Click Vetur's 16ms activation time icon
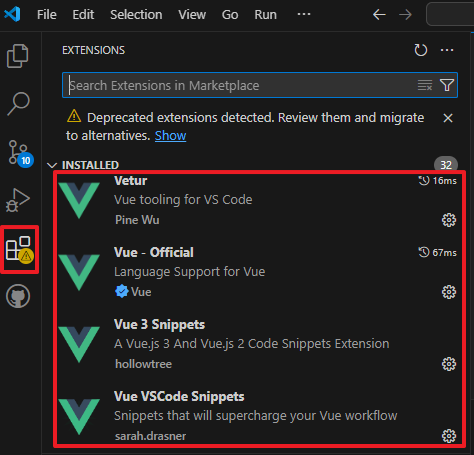Image resolution: width=474 pixels, height=455 pixels. click(x=424, y=181)
